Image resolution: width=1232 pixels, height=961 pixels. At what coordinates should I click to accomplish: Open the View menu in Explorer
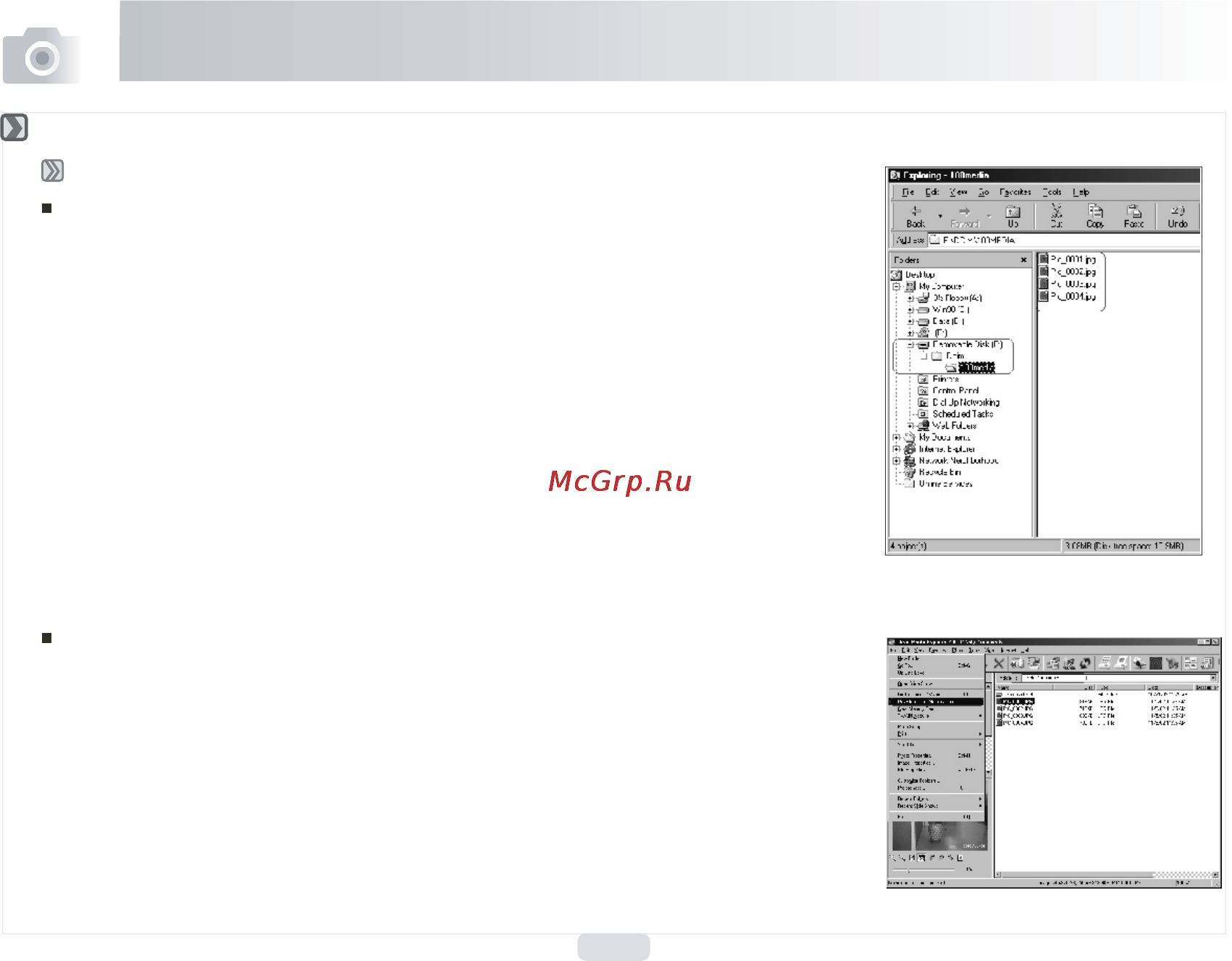958,192
